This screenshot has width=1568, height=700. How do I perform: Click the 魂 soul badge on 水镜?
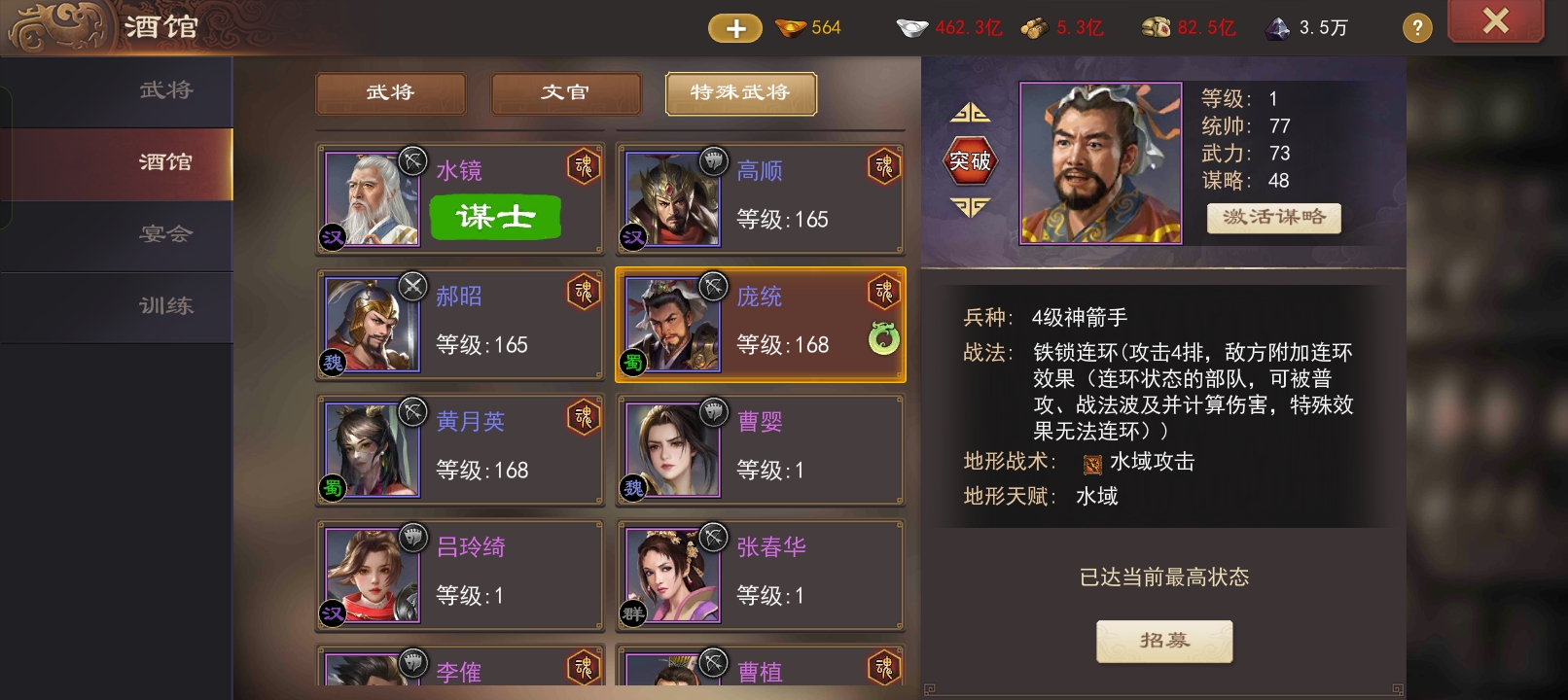(583, 167)
